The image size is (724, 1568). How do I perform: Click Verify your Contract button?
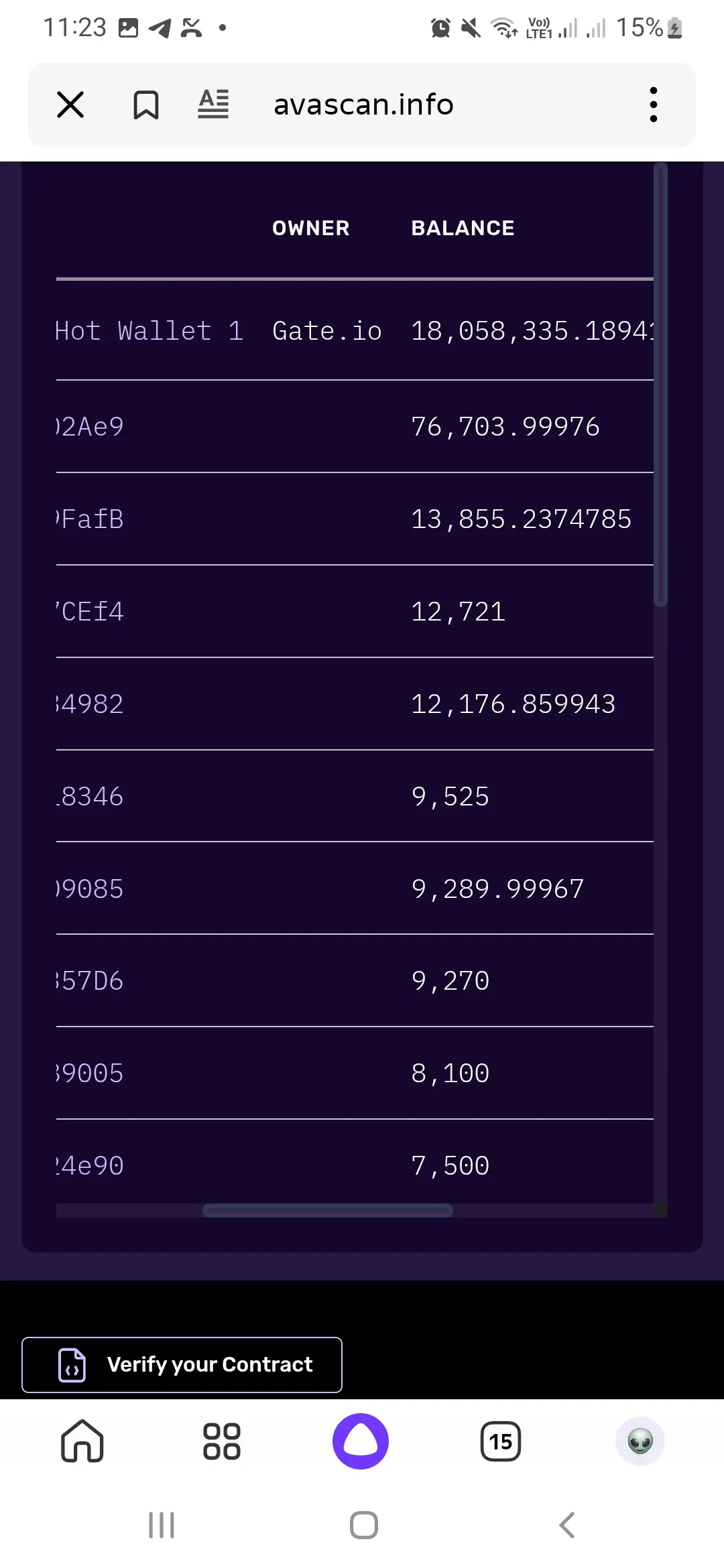[182, 1365]
